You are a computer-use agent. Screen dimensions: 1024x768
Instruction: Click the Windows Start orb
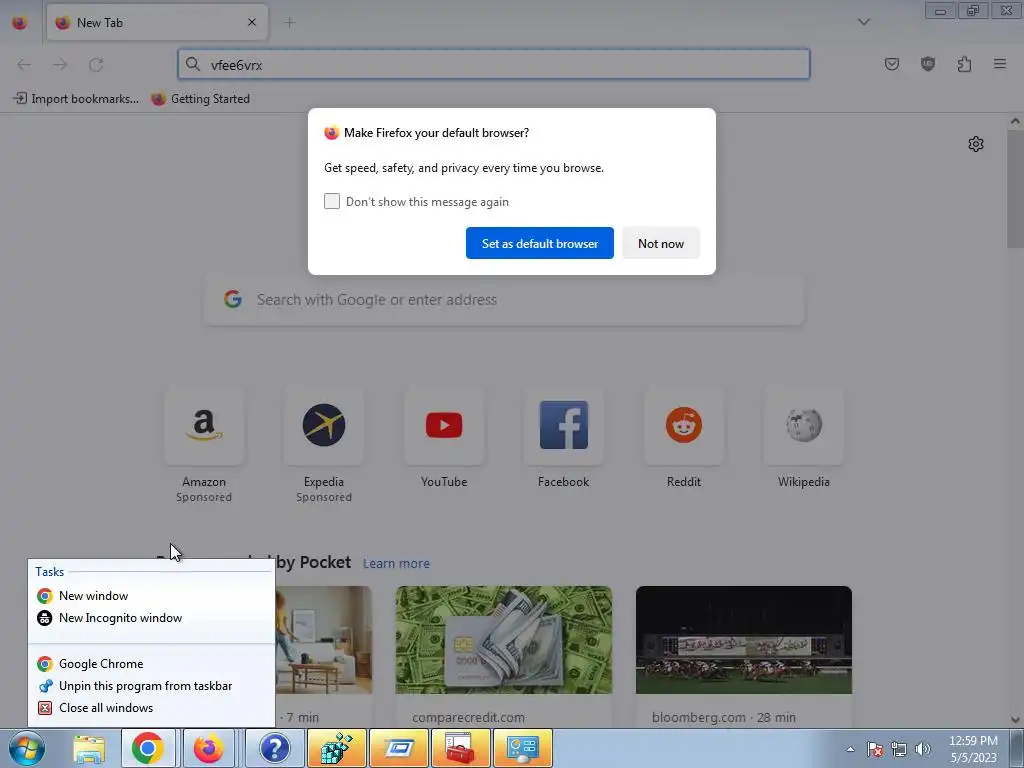(27, 748)
